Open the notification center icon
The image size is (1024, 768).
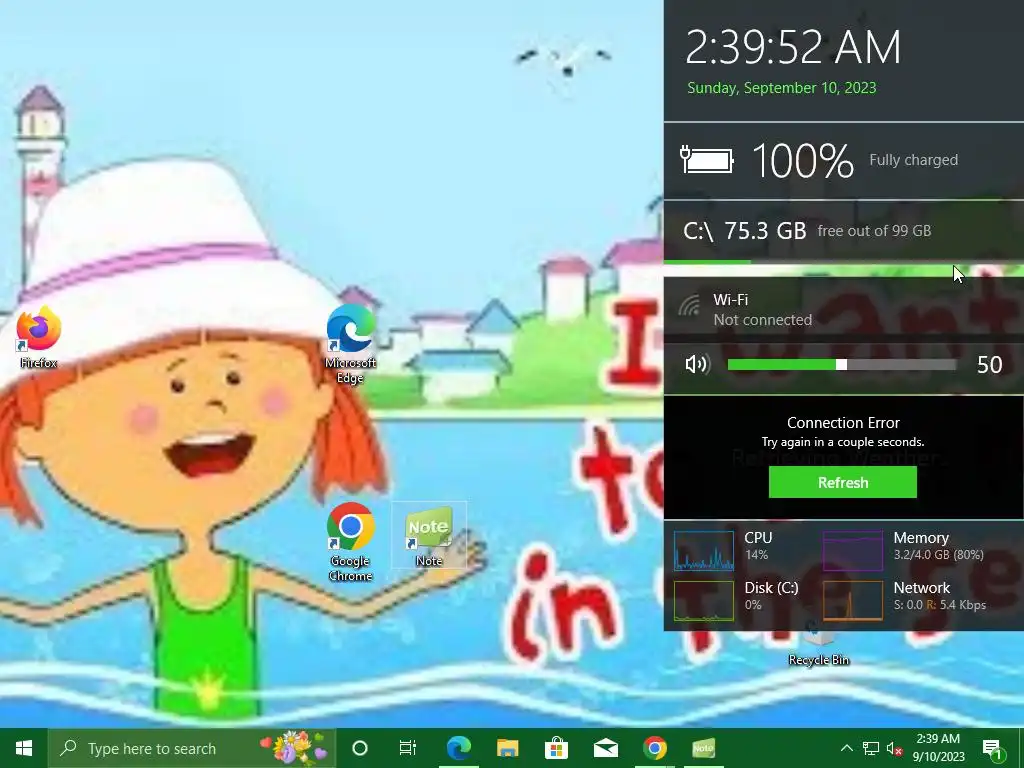(x=992, y=748)
